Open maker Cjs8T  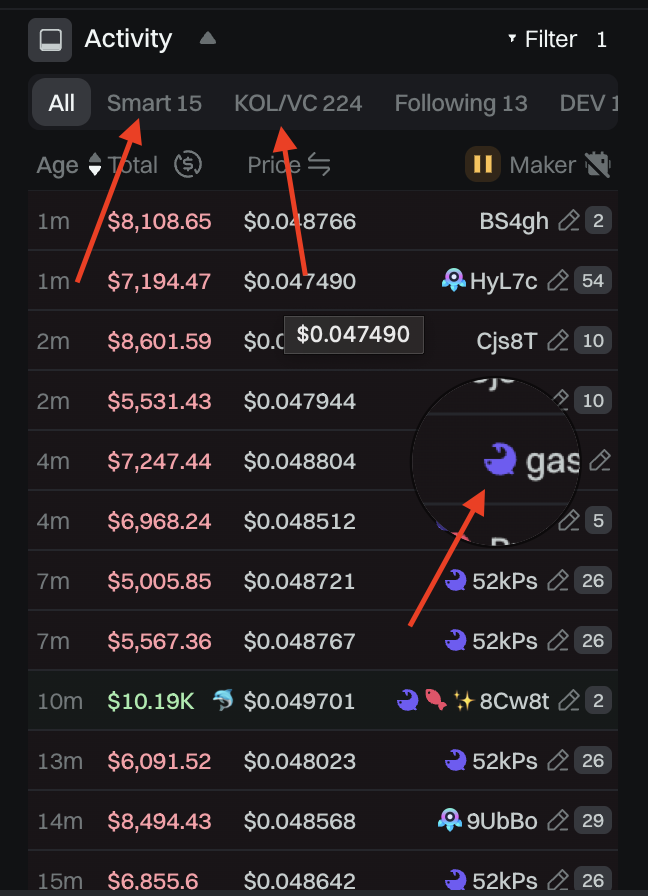point(507,341)
